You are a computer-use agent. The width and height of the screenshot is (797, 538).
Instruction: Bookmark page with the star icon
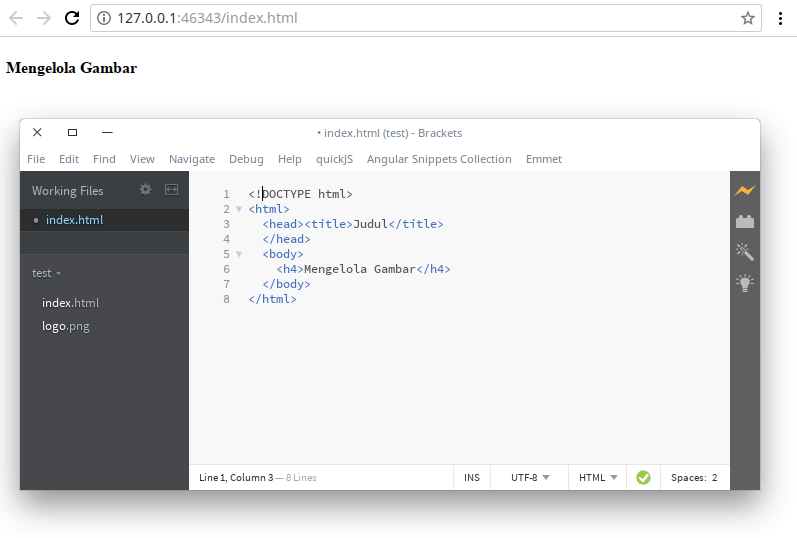click(x=747, y=18)
